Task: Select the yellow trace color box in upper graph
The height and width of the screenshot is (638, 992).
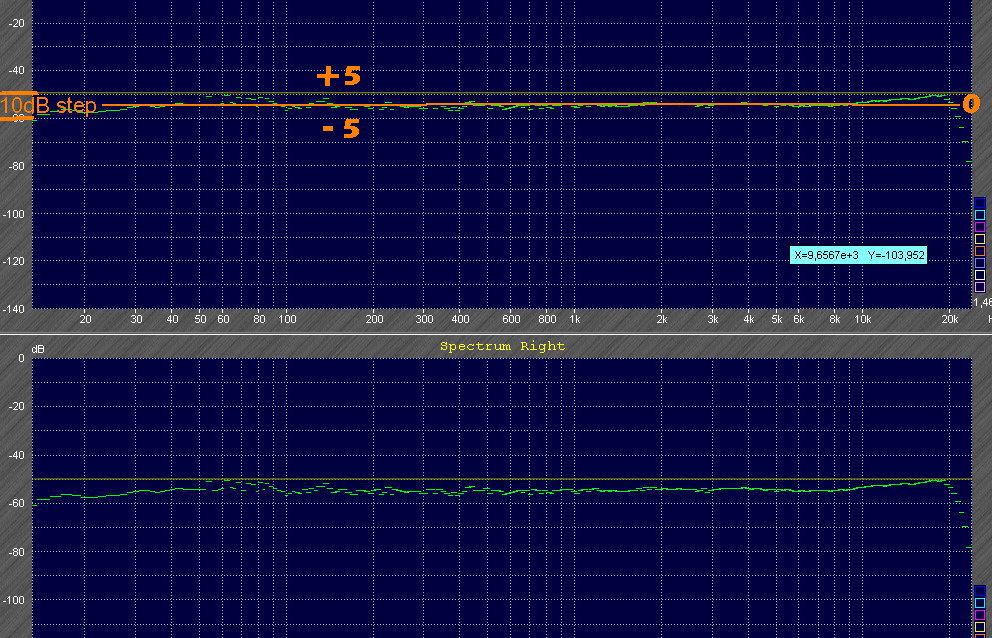Action: [980, 239]
